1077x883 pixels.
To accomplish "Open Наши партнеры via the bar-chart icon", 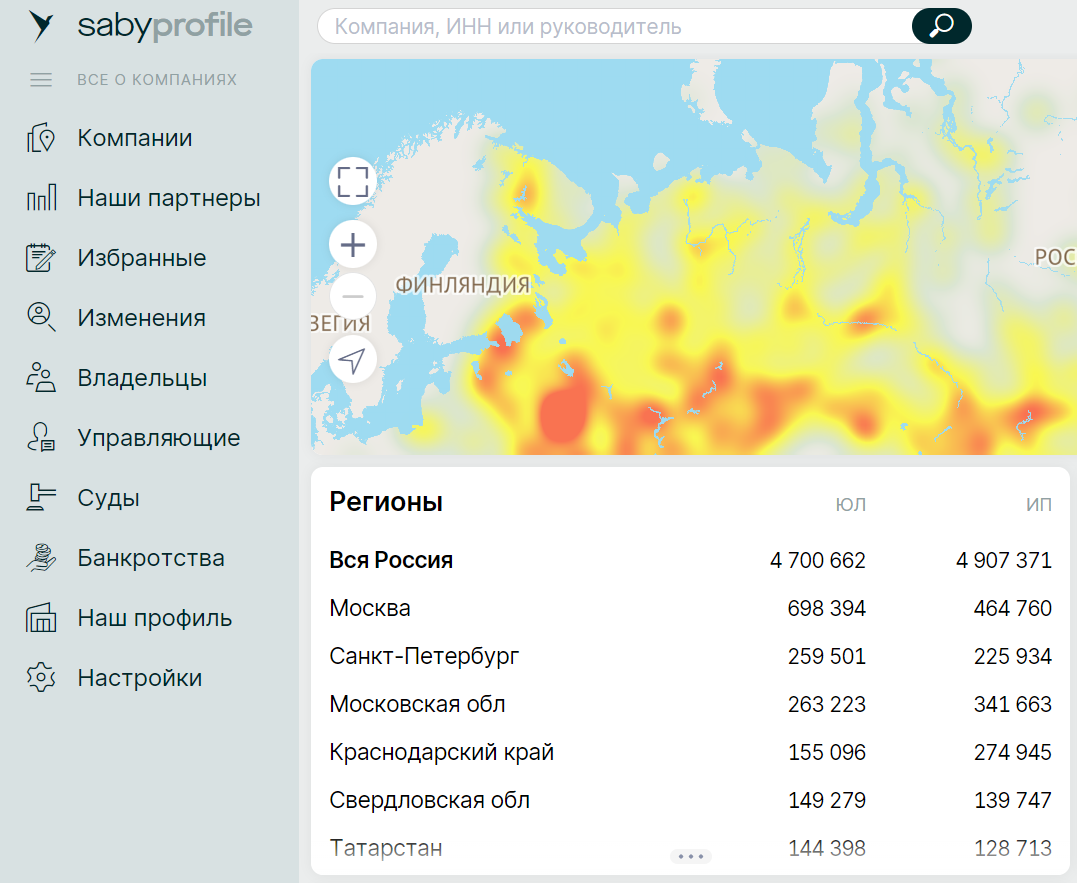I will click(40, 197).
